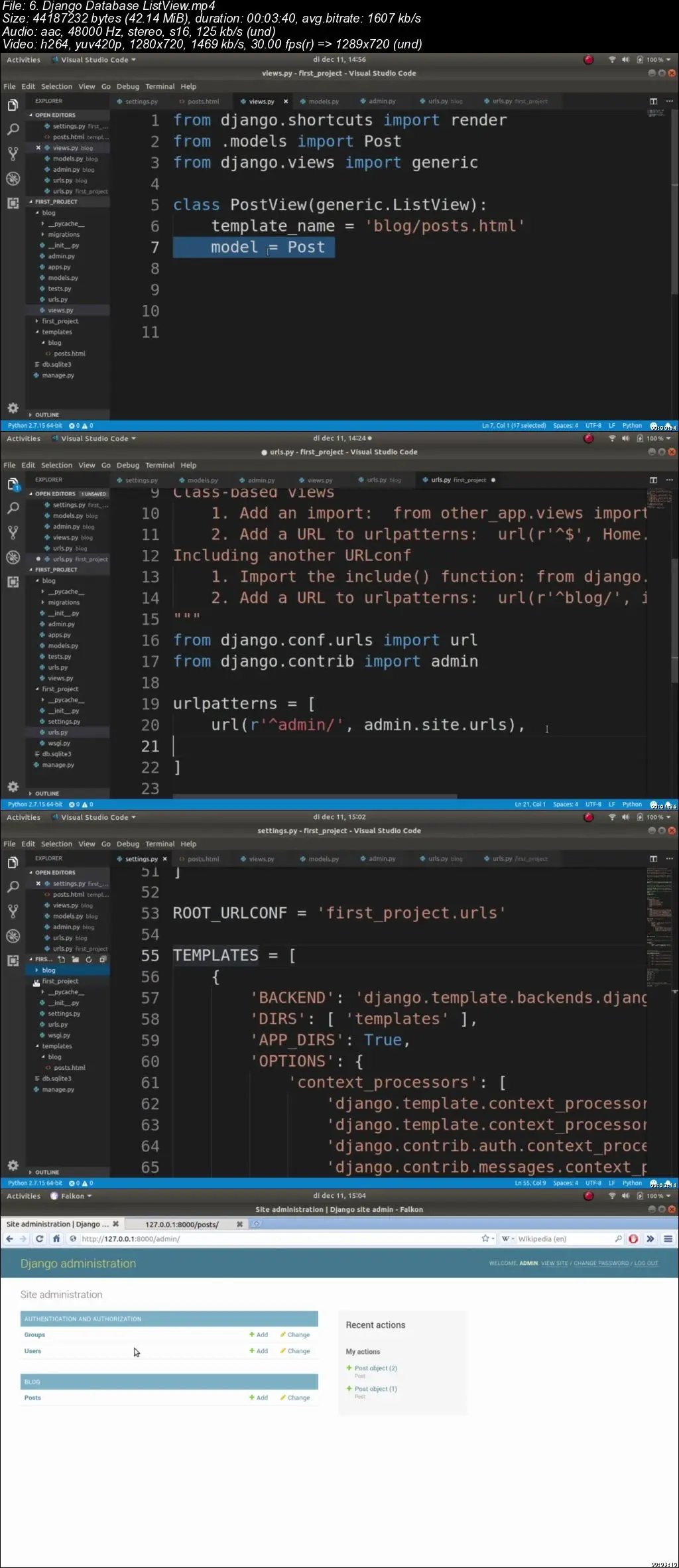
Task: Open manage.py in views.py explorer tree
Action: pos(58,375)
